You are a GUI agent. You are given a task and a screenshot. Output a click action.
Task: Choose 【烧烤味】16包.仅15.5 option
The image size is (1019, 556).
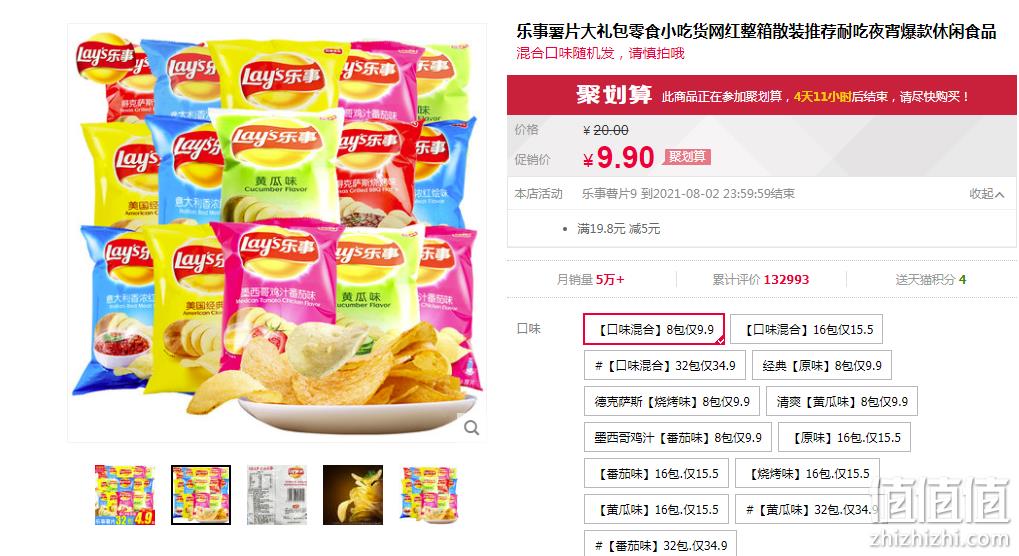point(807,474)
